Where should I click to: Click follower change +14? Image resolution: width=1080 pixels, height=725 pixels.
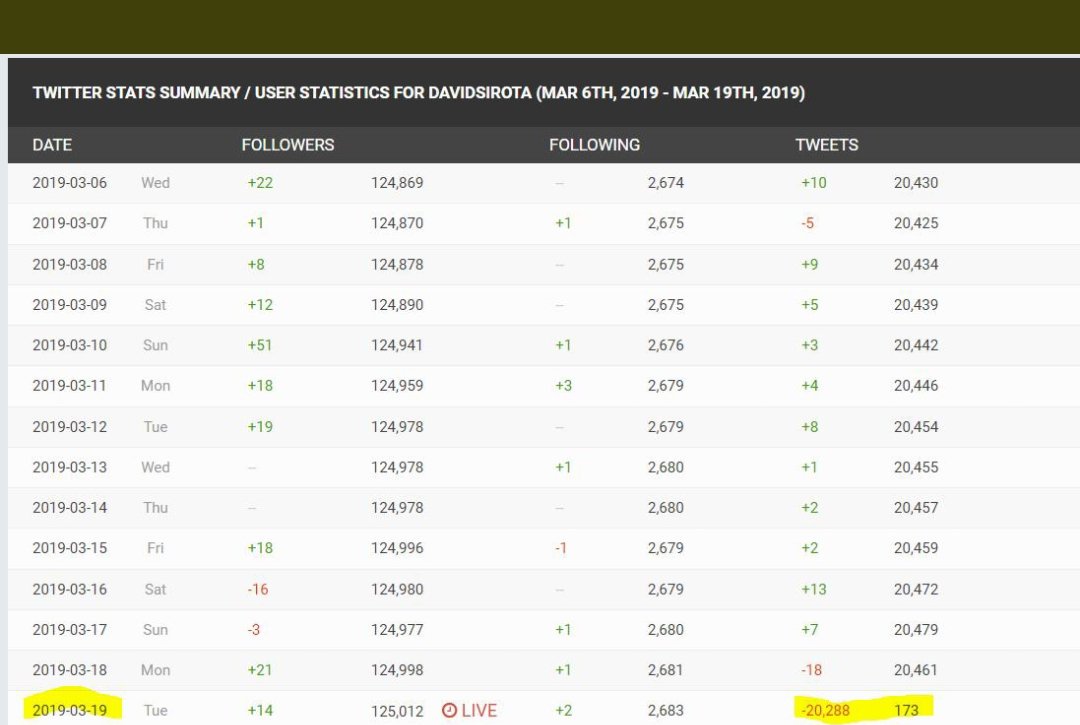pyautogui.click(x=260, y=710)
